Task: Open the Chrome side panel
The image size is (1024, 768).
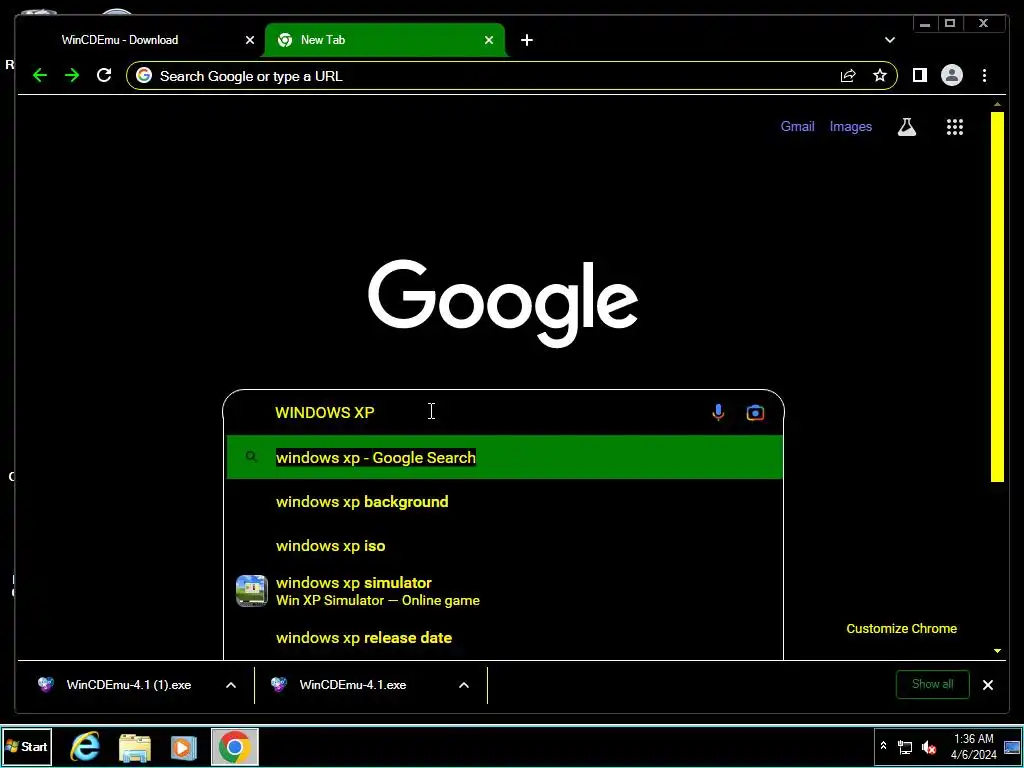Action: 920,76
